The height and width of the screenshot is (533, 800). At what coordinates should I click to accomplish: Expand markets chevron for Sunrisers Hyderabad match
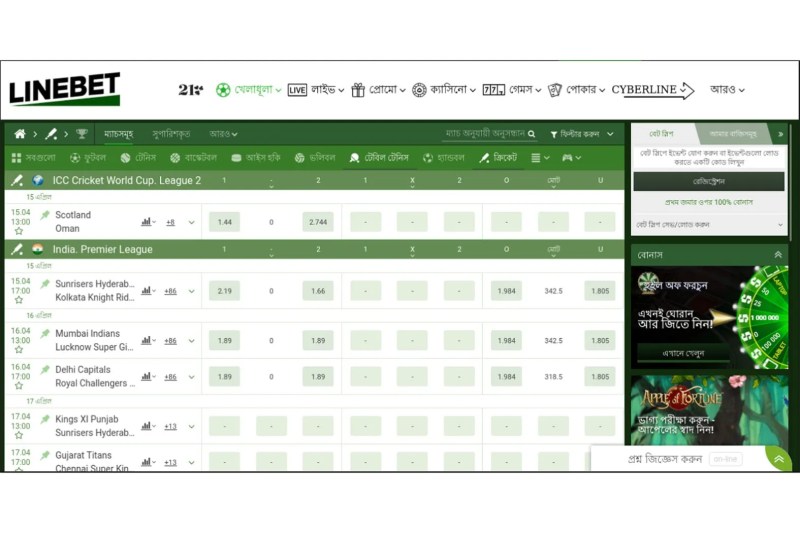coord(191,291)
